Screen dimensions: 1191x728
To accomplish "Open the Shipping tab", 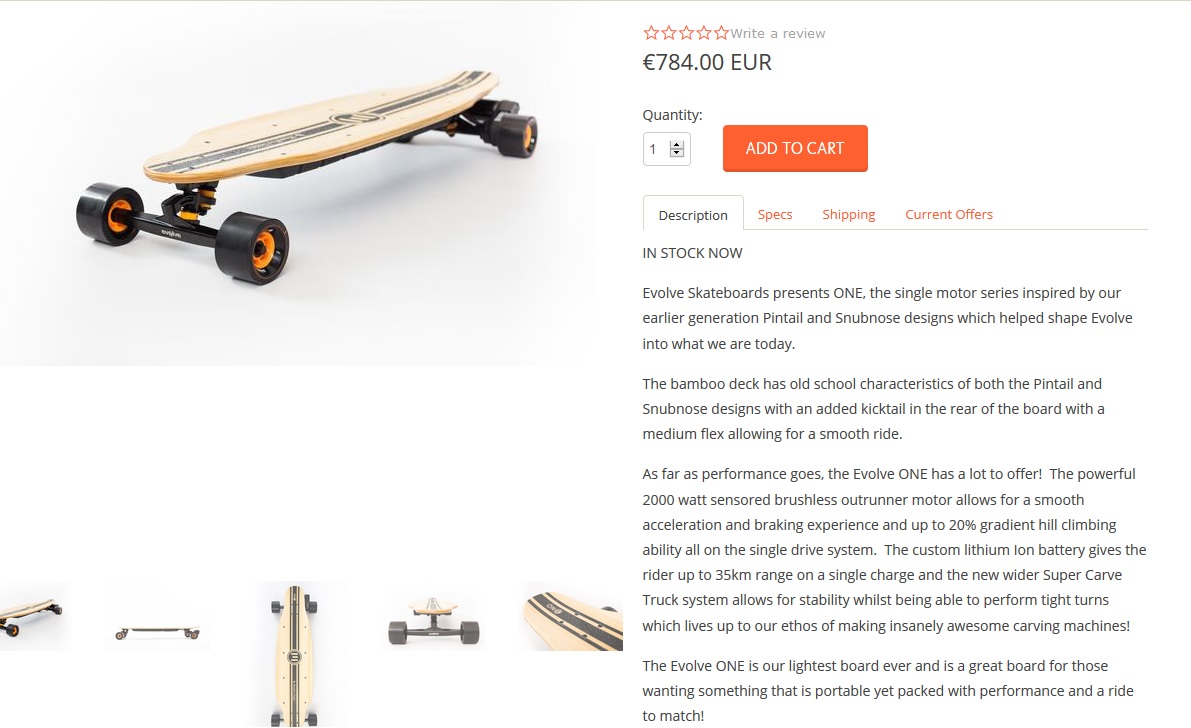I will click(848, 214).
